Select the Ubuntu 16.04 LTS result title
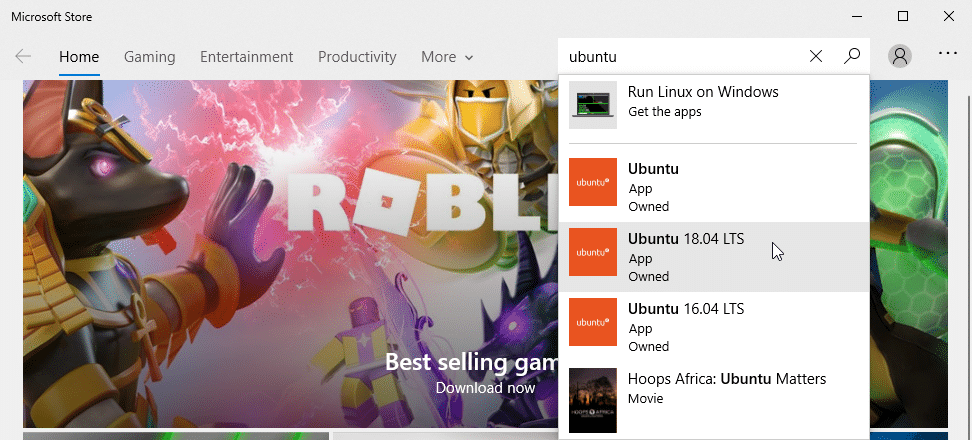 686,309
